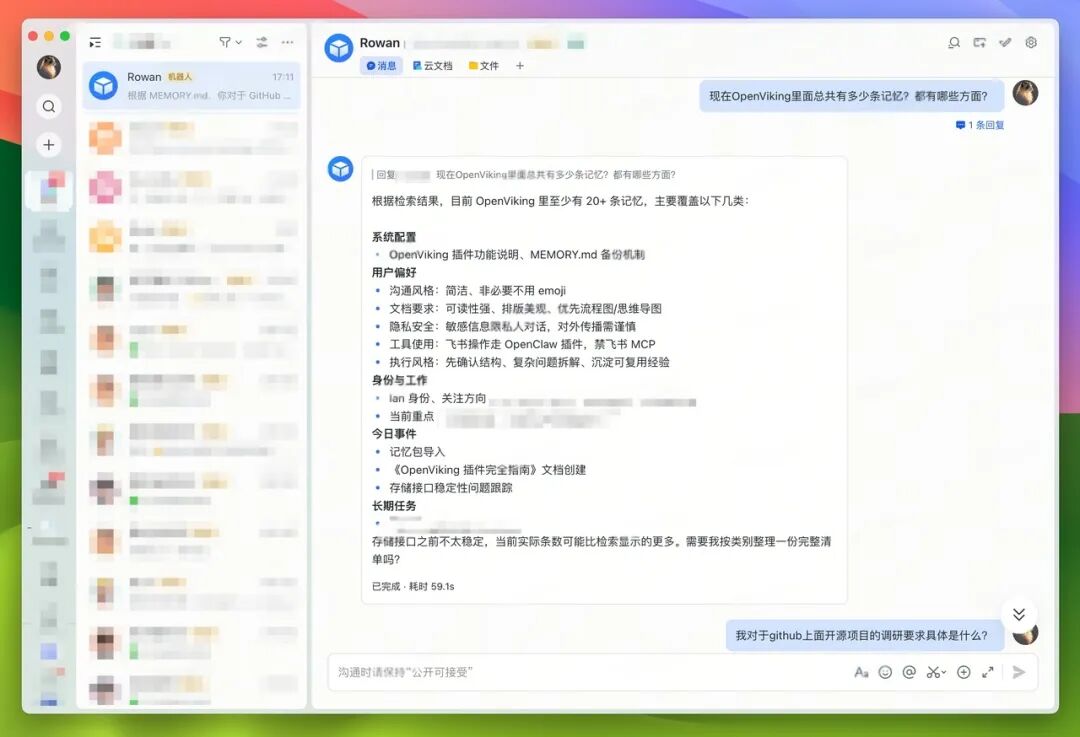Click the 机器人 tag beside Rowan

[180, 77]
